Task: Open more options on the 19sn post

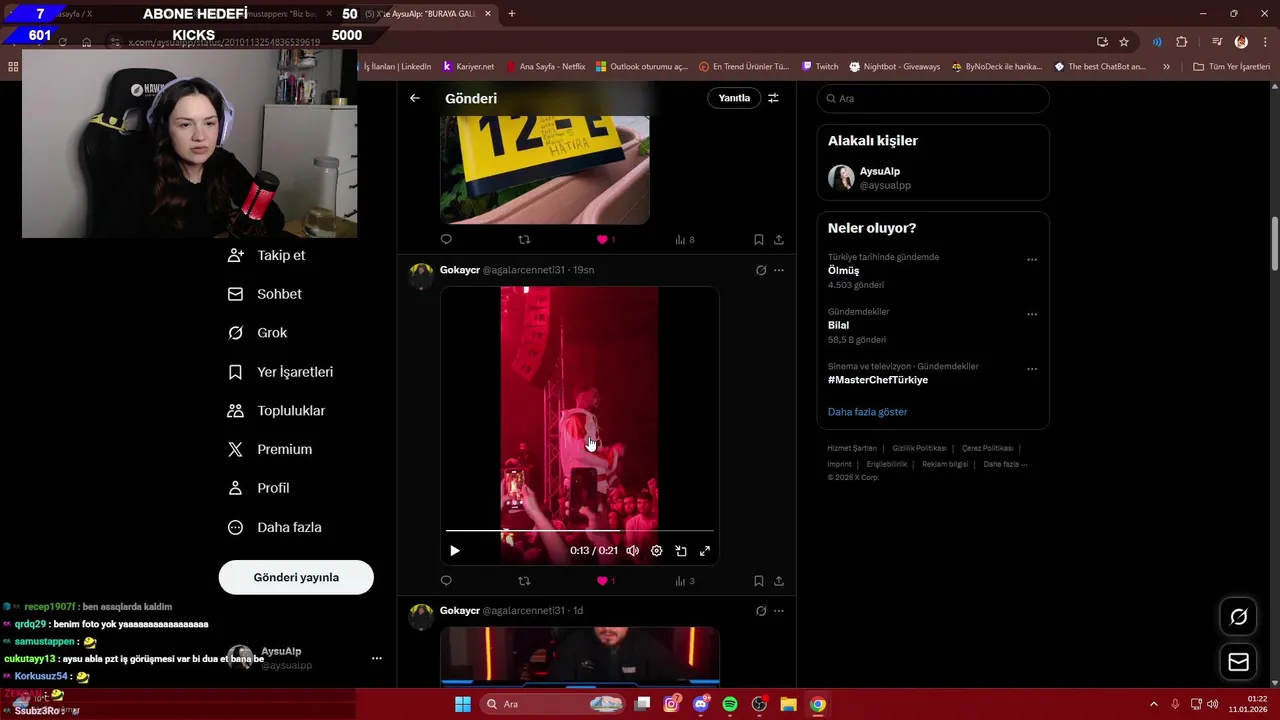Action: point(779,270)
